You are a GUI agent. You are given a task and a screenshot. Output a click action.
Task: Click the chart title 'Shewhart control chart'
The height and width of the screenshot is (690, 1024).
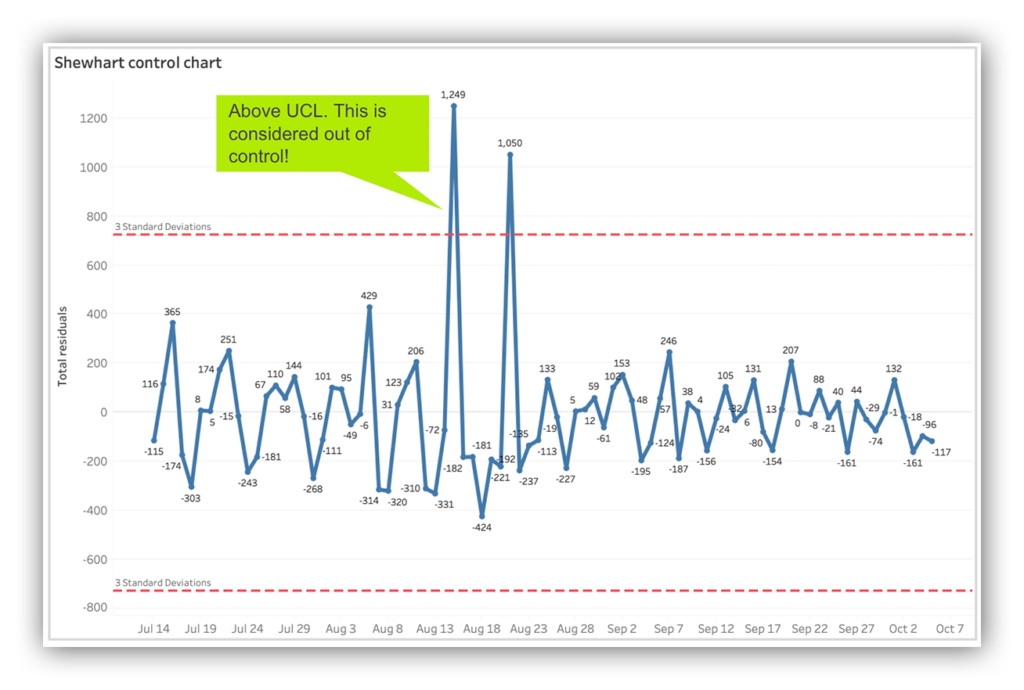click(137, 62)
